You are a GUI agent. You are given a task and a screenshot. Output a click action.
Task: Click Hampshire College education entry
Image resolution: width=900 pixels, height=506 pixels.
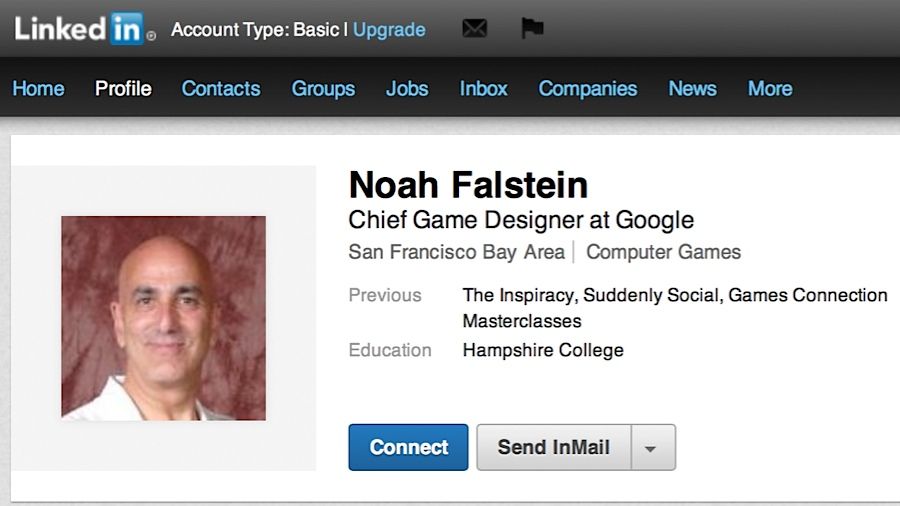click(543, 350)
